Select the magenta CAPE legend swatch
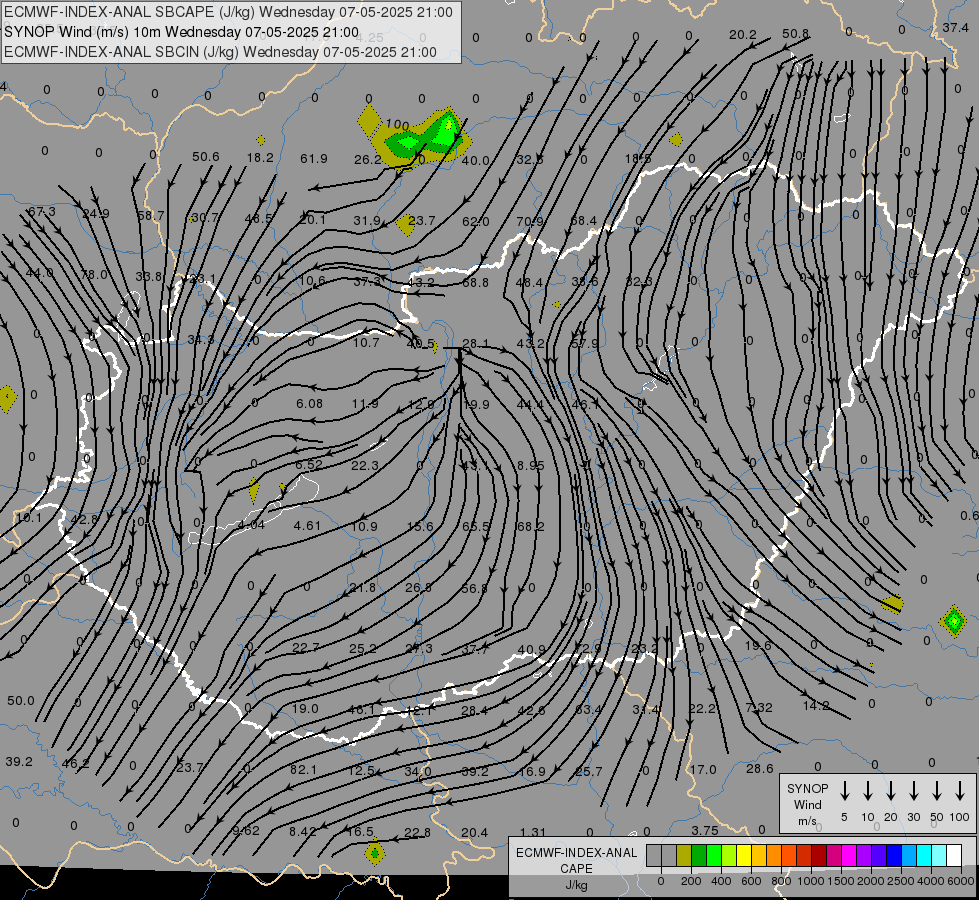Screen dimensions: 979x900 click(x=849, y=855)
